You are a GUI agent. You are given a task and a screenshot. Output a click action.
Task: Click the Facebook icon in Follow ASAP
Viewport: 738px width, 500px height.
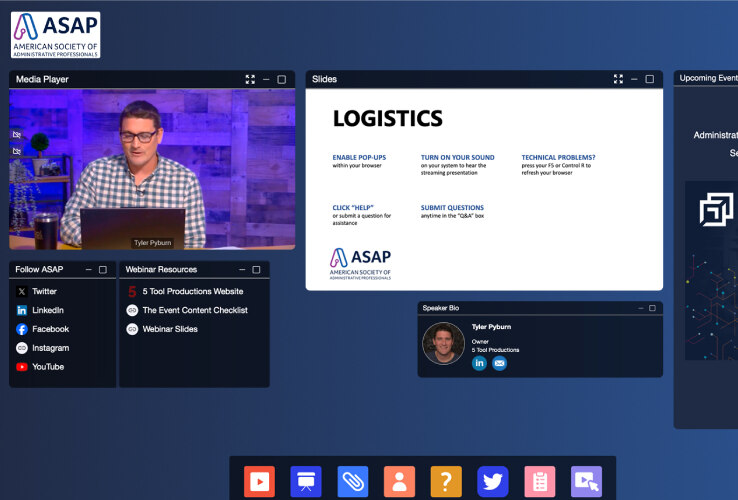(x=22, y=329)
